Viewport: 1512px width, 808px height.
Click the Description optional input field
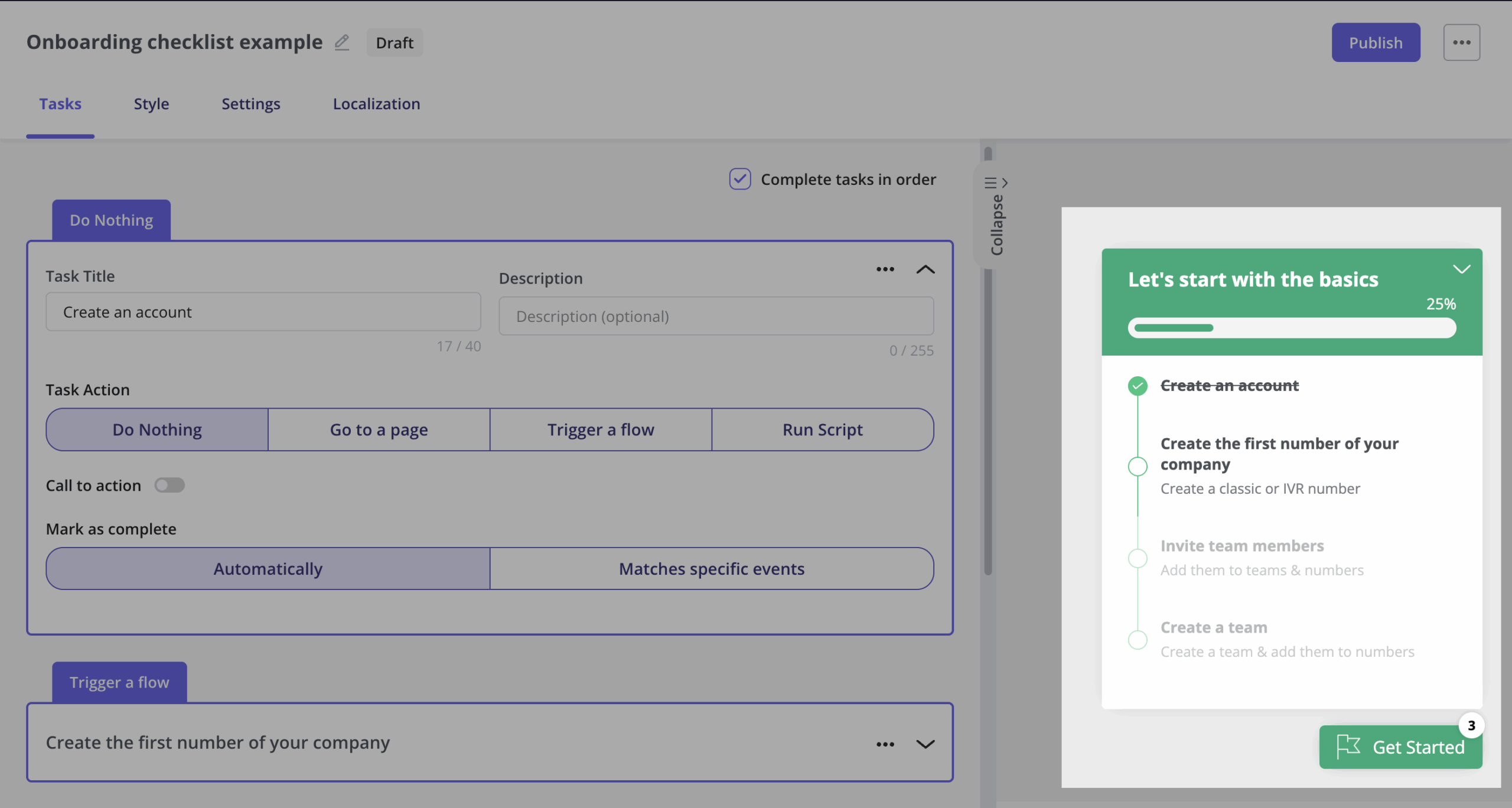point(716,316)
